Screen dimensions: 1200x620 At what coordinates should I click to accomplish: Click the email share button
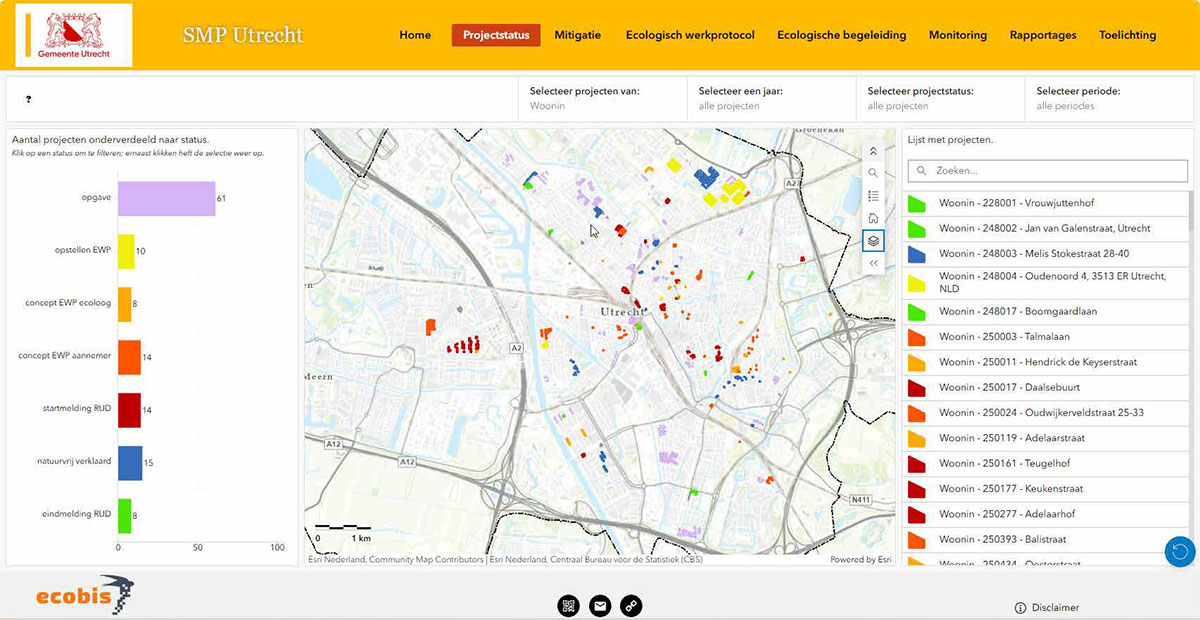coord(600,605)
